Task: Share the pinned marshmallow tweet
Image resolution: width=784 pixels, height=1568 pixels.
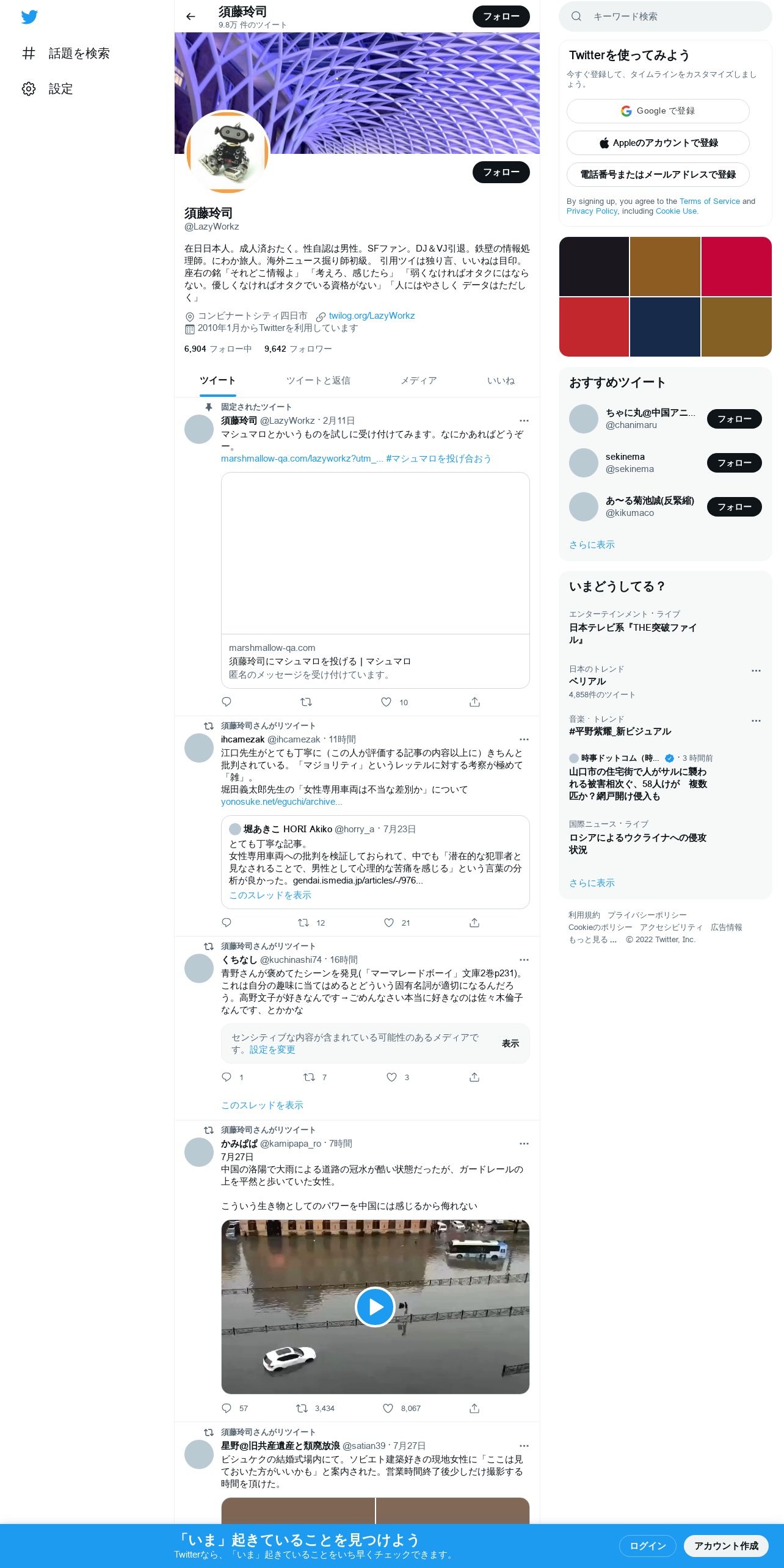Action: point(474,702)
